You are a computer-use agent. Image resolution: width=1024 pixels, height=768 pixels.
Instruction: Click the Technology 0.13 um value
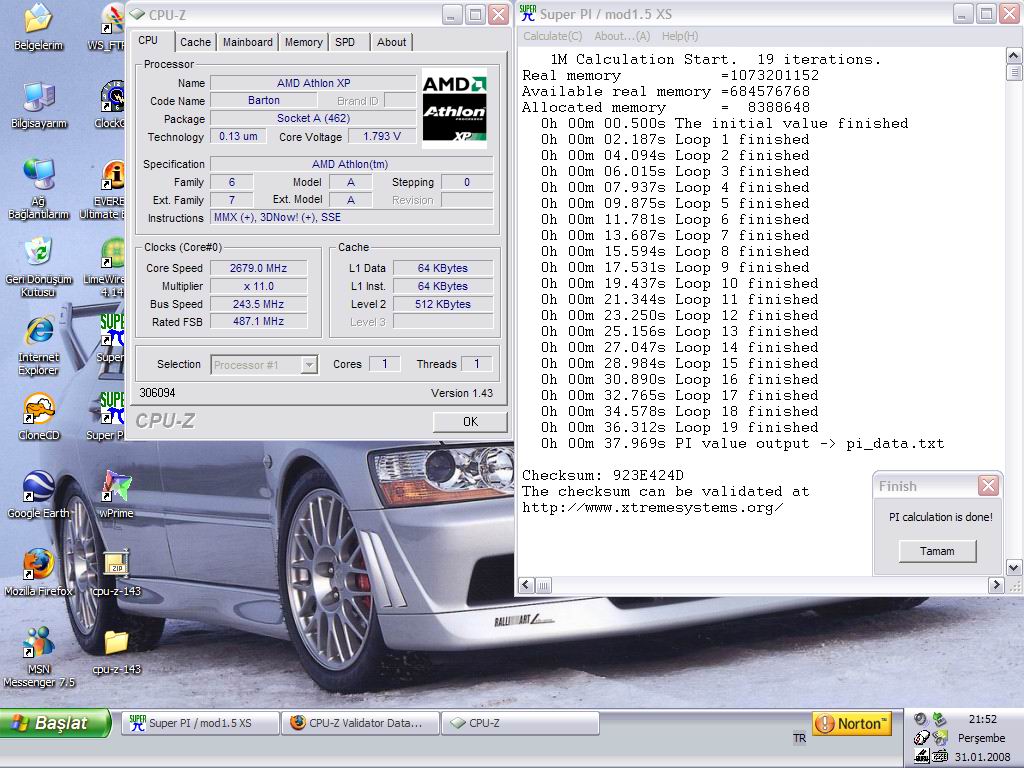[238, 136]
